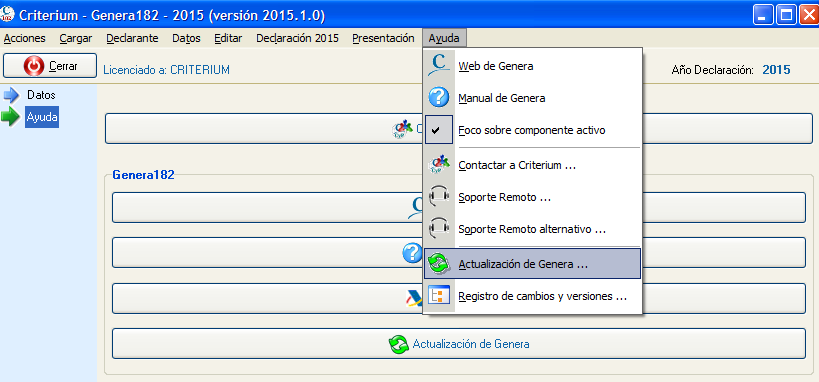Maximize the Criterium window

[x=786, y=15]
